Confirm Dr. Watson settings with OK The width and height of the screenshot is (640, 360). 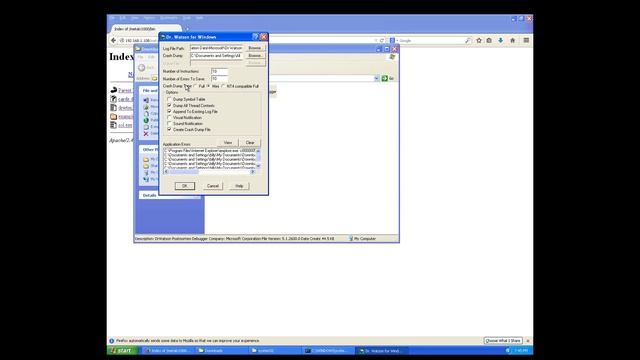pos(185,186)
